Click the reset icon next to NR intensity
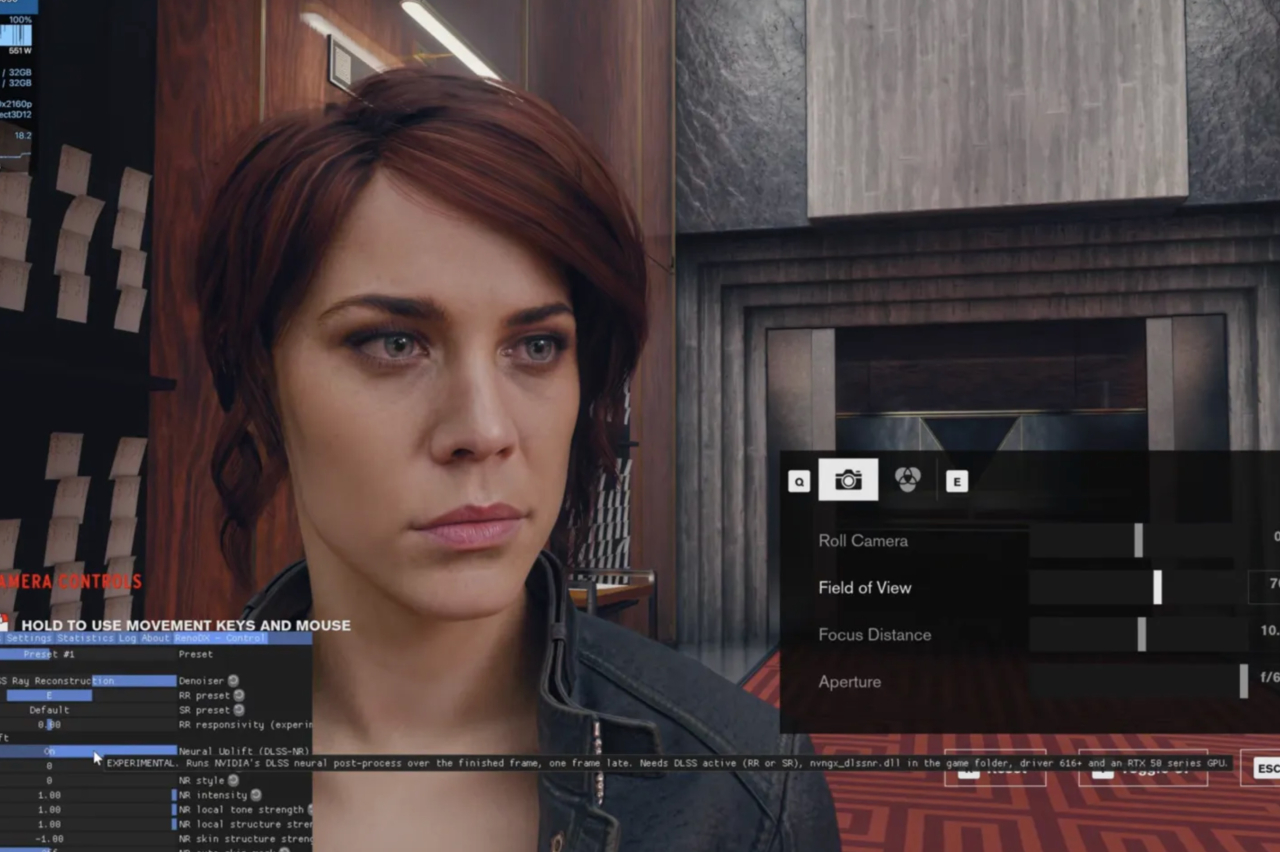1280x852 pixels. coord(255,795)
